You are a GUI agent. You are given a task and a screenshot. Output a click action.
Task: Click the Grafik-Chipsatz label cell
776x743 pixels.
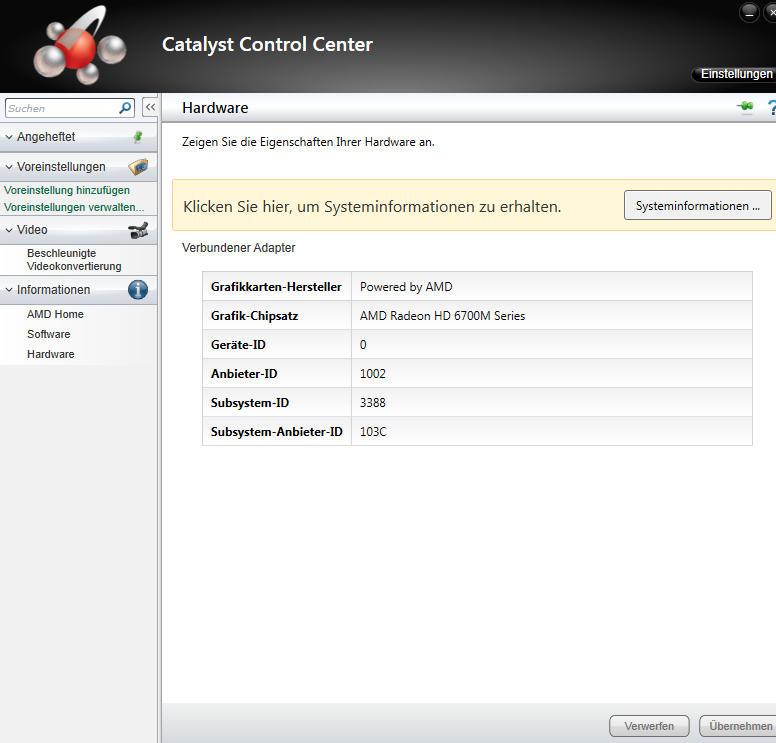pyautogui.click(x=277, y=315)
